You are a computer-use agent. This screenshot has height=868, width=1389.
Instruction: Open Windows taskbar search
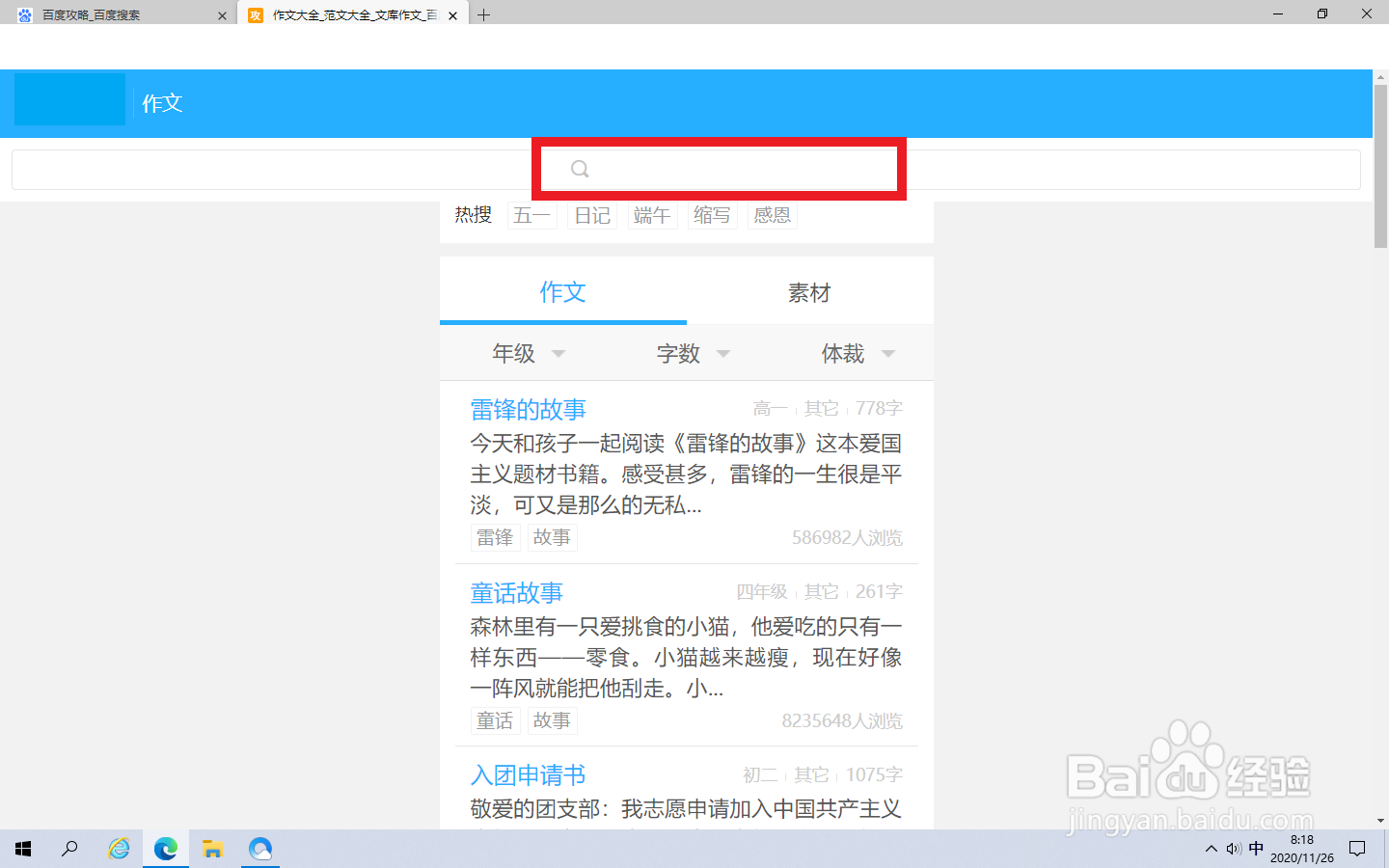click(x=69, y=849)
